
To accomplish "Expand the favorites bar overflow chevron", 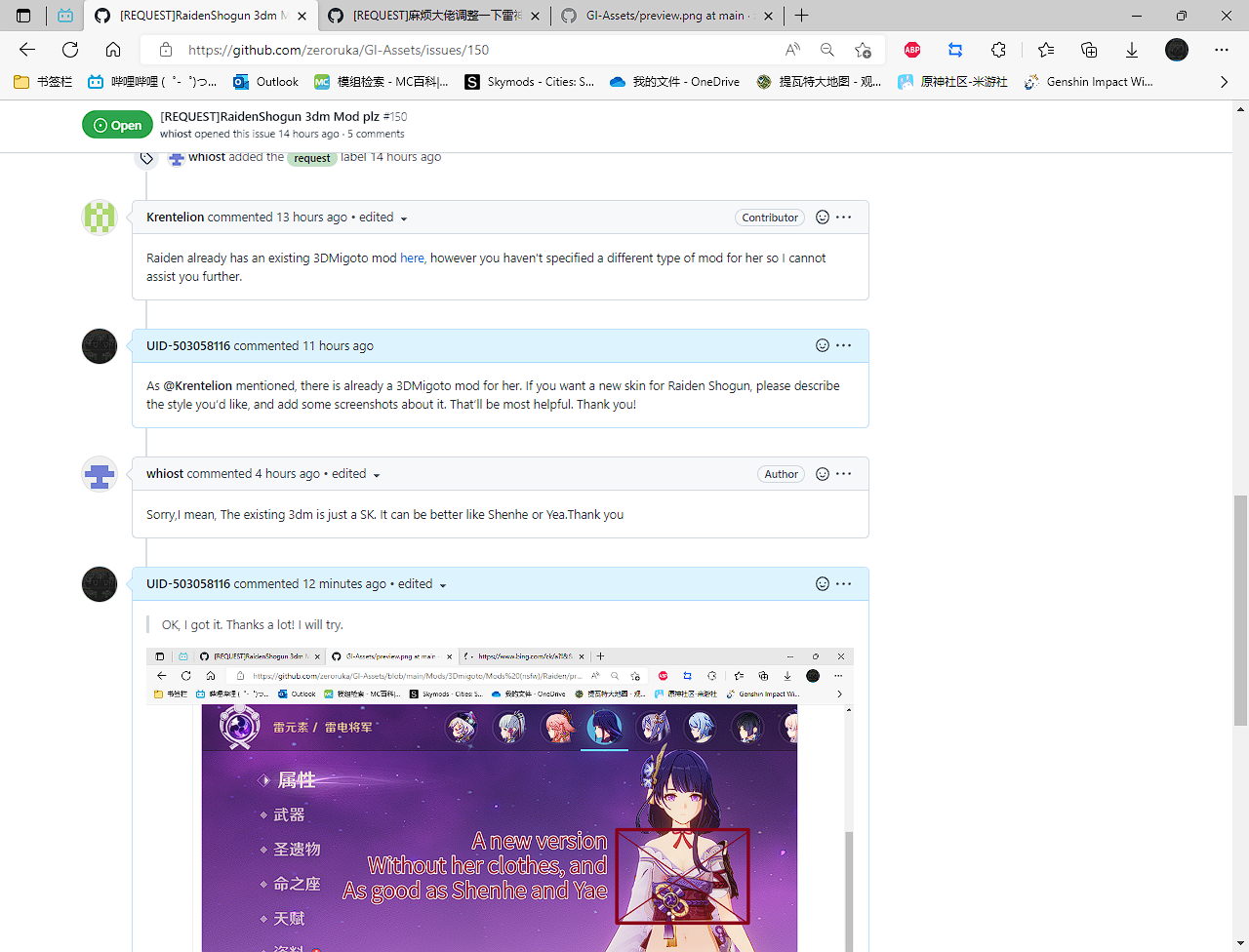I will coord(1225,82).
